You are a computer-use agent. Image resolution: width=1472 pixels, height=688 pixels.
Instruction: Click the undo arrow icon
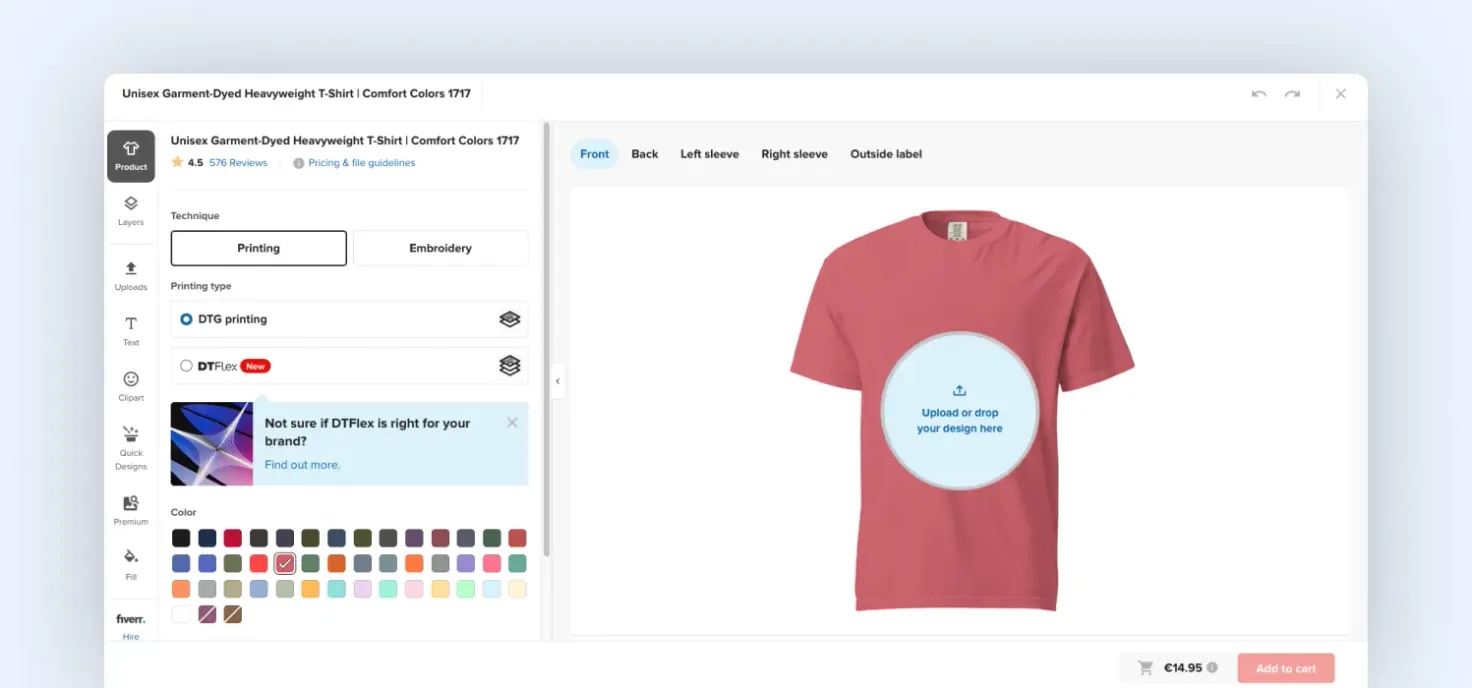coord(1259,94)
